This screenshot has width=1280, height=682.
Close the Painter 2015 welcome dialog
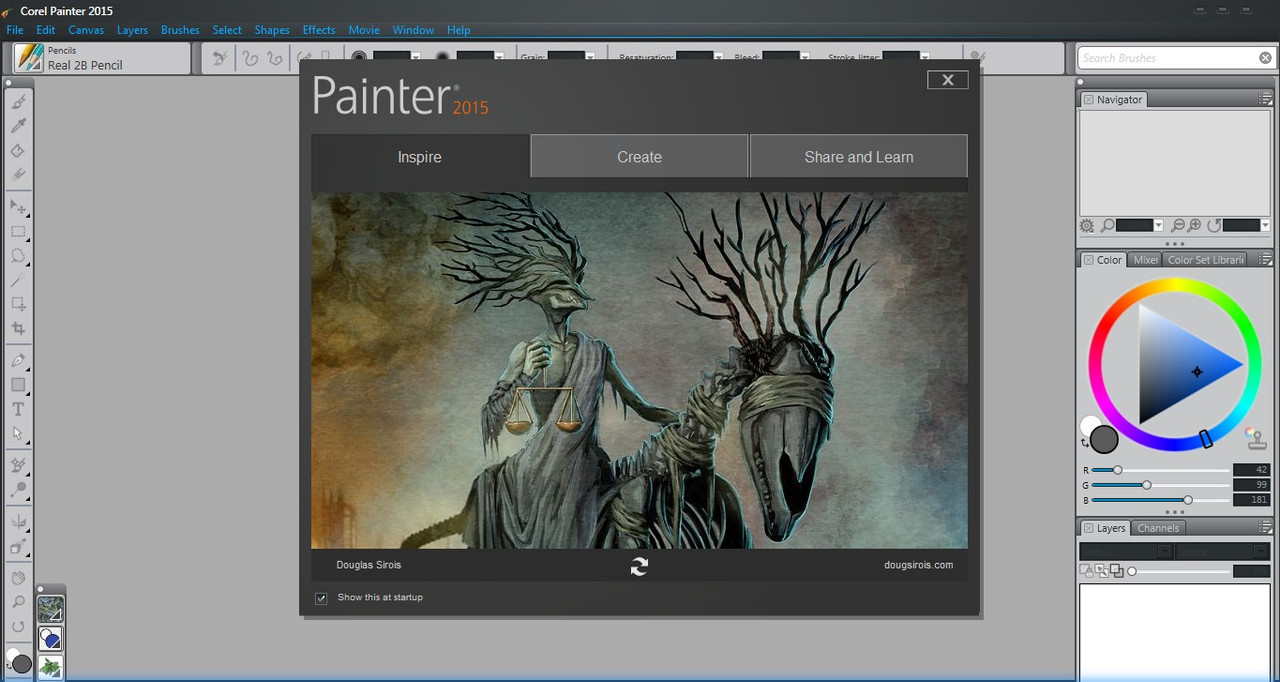(948, 80)
